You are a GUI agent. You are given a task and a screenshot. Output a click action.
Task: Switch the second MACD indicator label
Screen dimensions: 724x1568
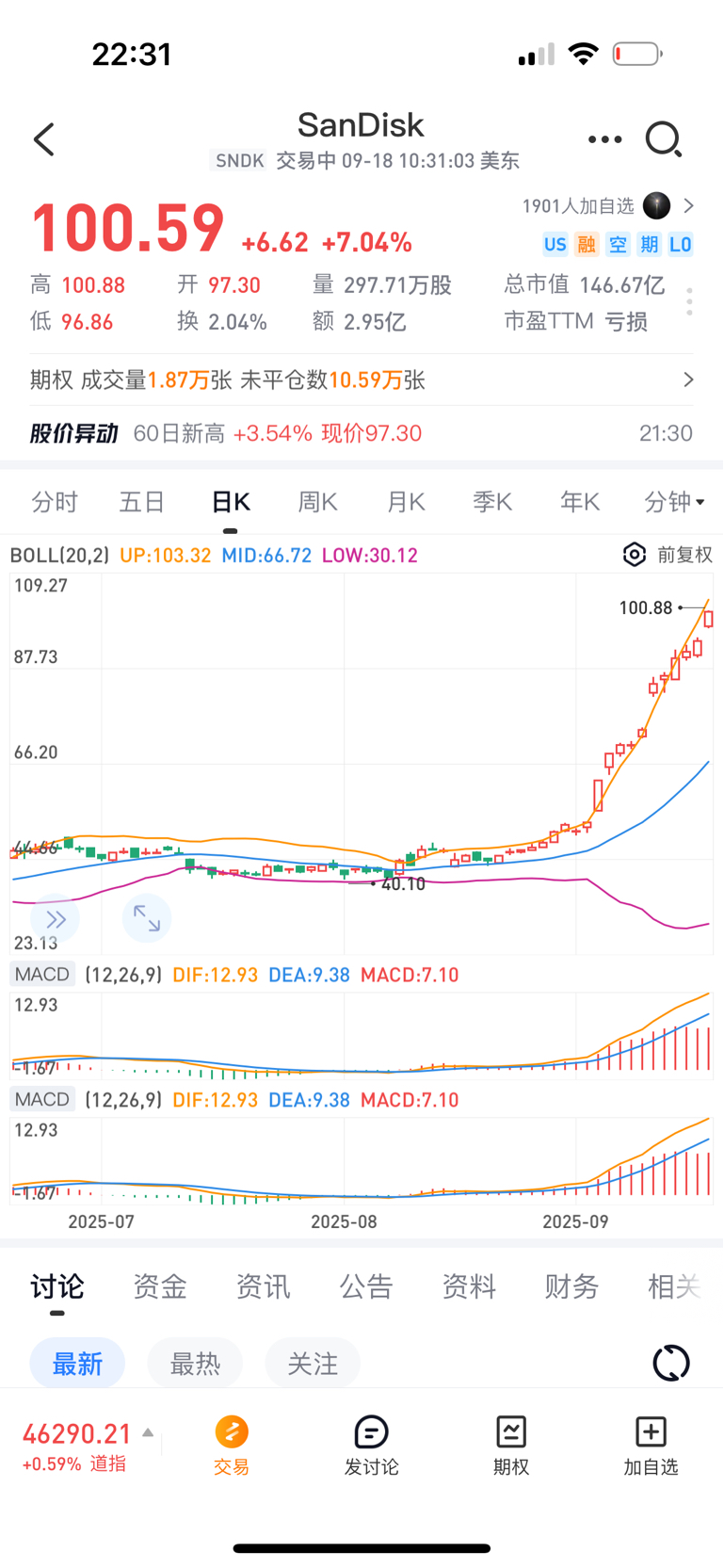tap(42, 1100)
